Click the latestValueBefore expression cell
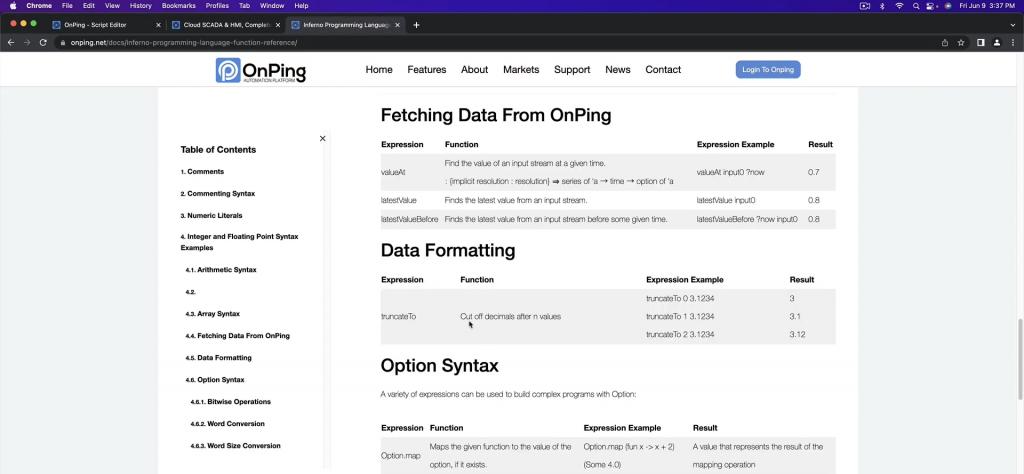The width and height of the screenshot is (1024, 474). [x=409, y=219]
